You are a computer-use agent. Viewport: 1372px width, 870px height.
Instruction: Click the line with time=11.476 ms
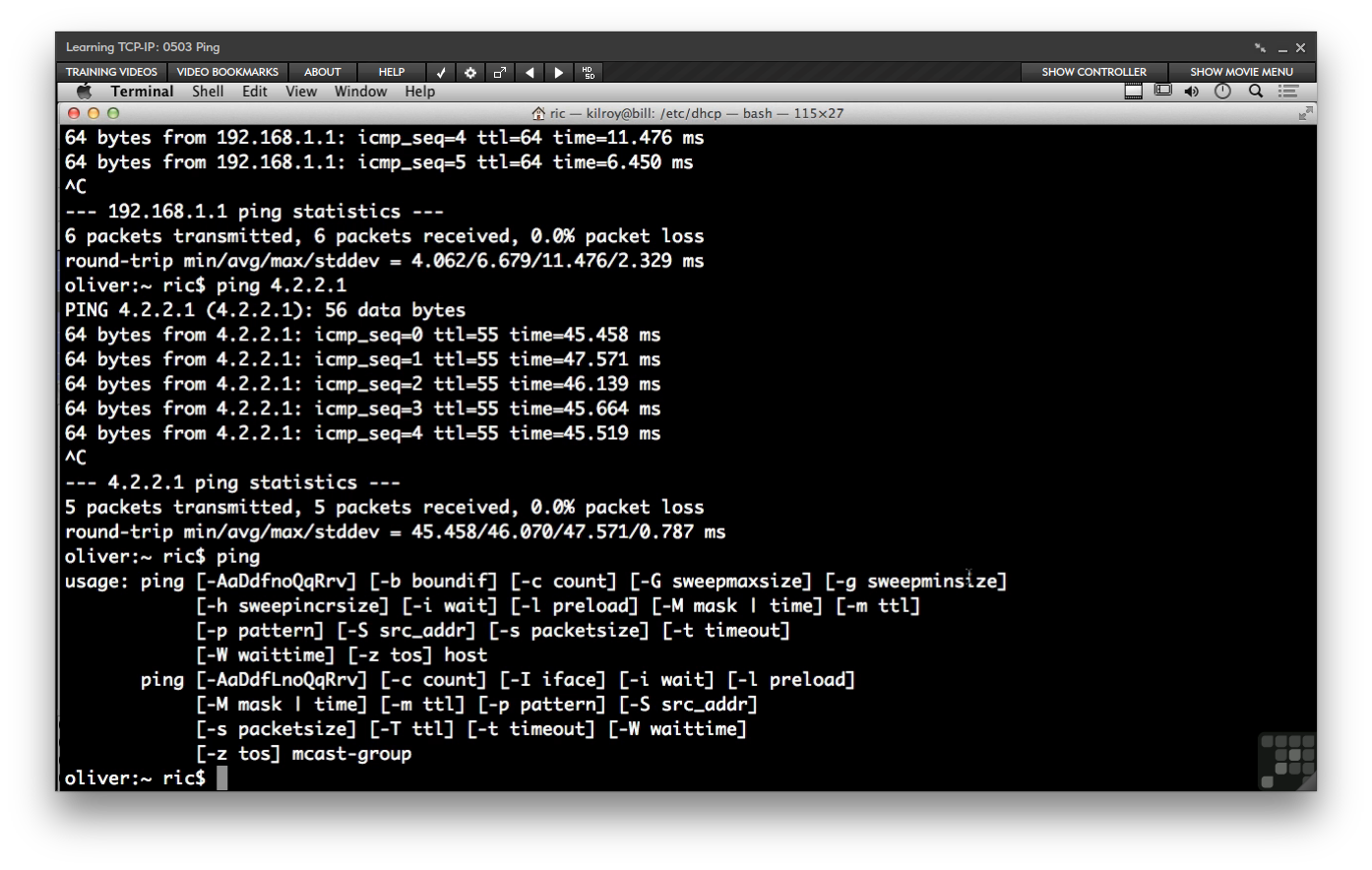tap(385, 138)
